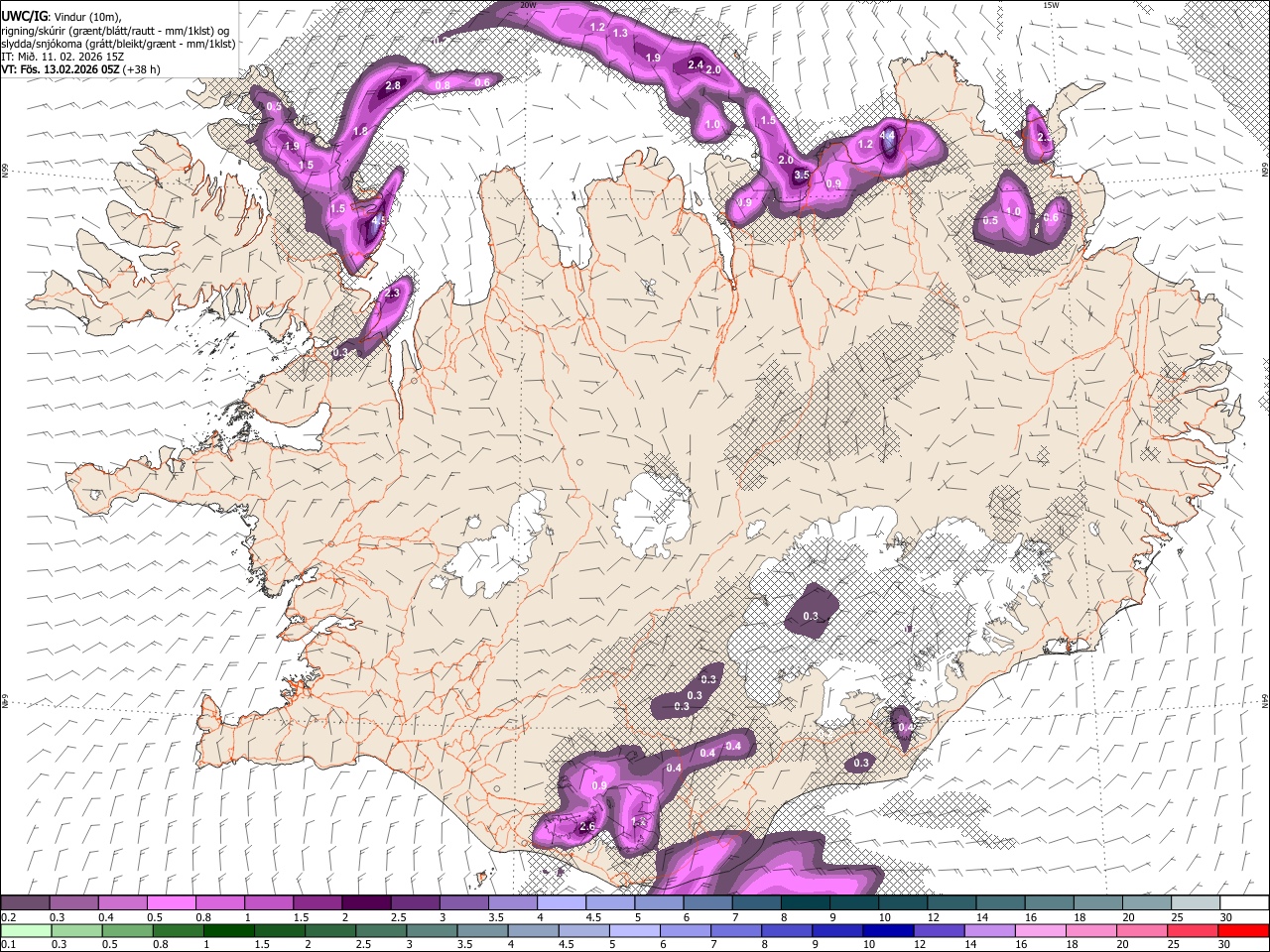Pick snow scale swatch between 9 and 10
The width and height of the screenshot is (1270, 952).
(x=854, y=903)
